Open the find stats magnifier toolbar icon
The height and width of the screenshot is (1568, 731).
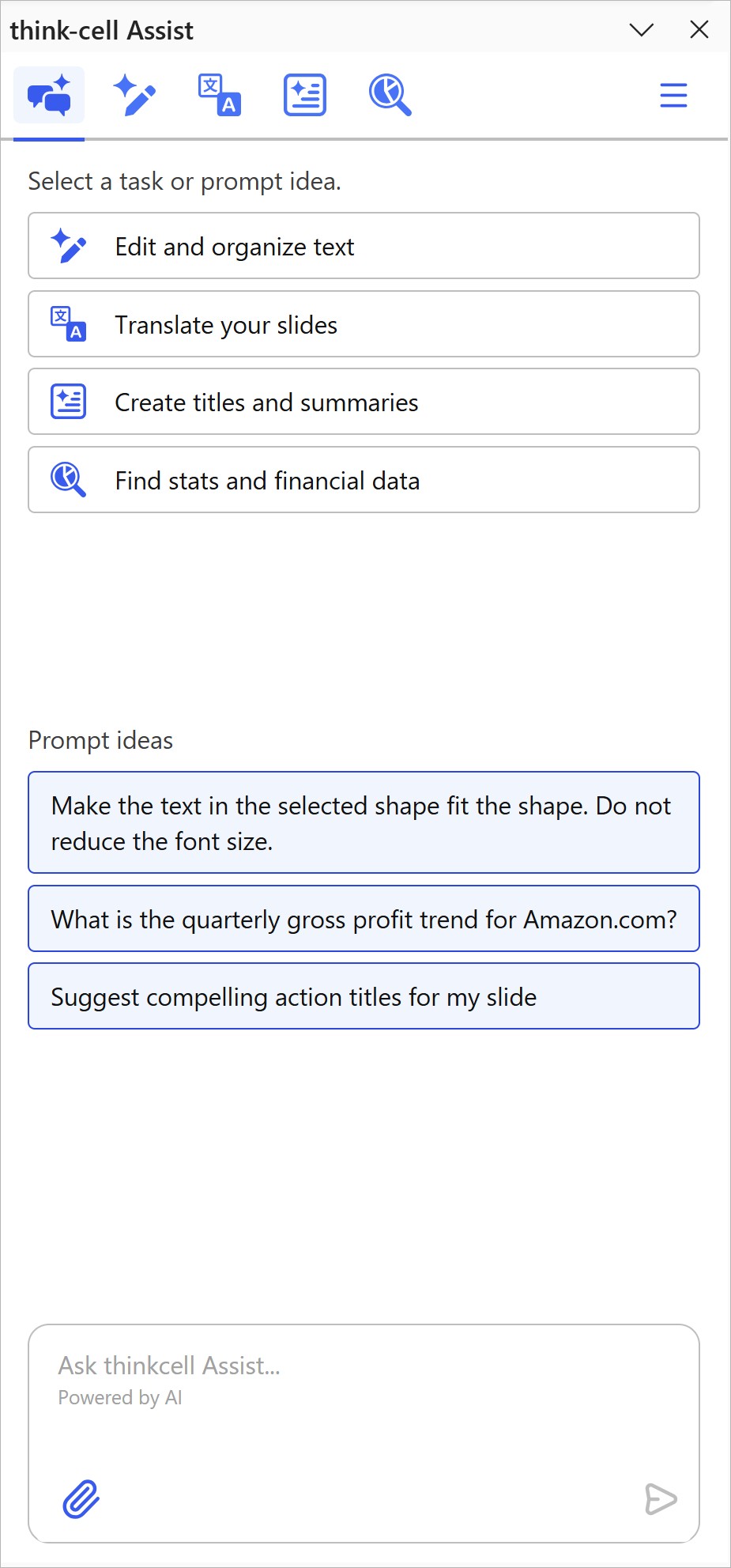(390, 96)
